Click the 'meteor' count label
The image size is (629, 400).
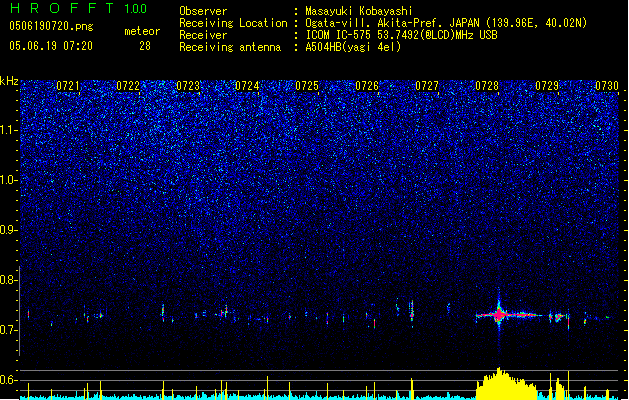pyautogui.click(x=142, y=31)
